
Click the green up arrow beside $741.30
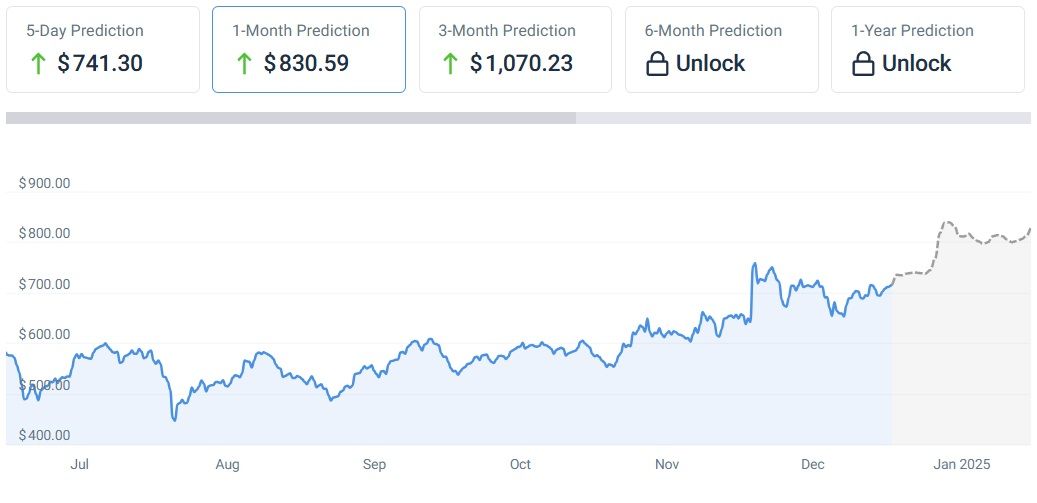39,64
